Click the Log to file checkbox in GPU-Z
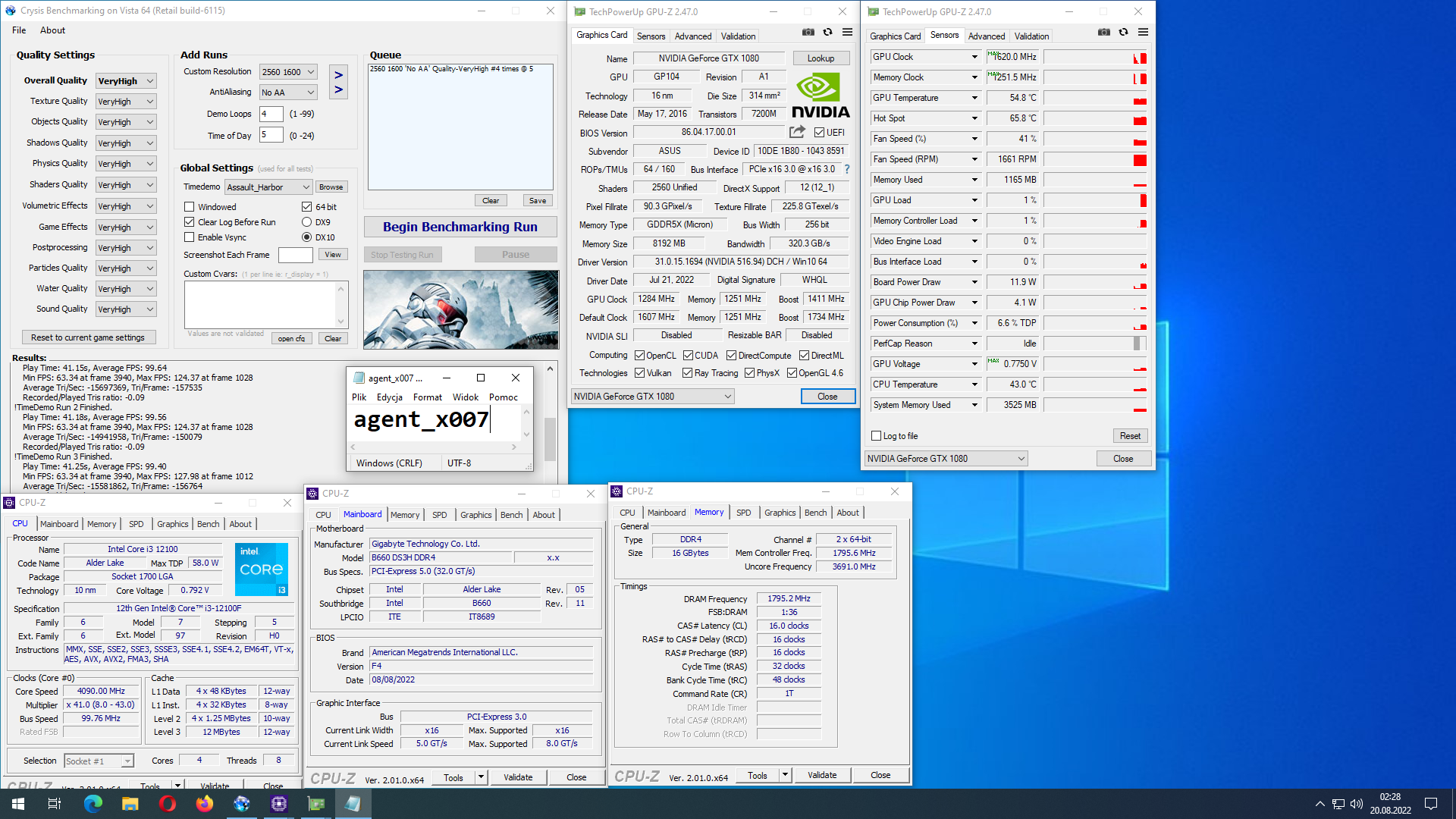 coord(877,435)
